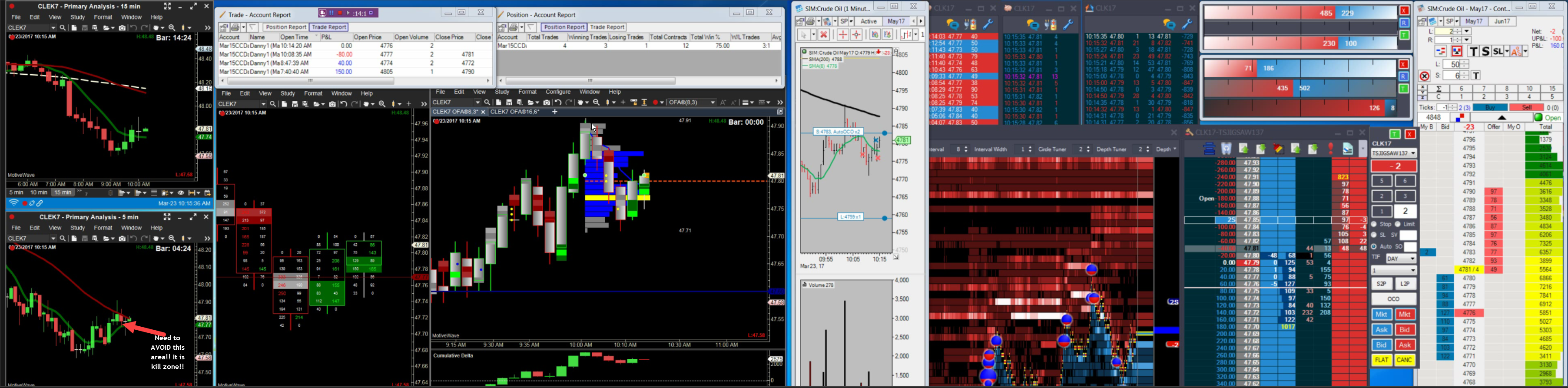Select the SL radio button in the order panel

(1374, 235)
